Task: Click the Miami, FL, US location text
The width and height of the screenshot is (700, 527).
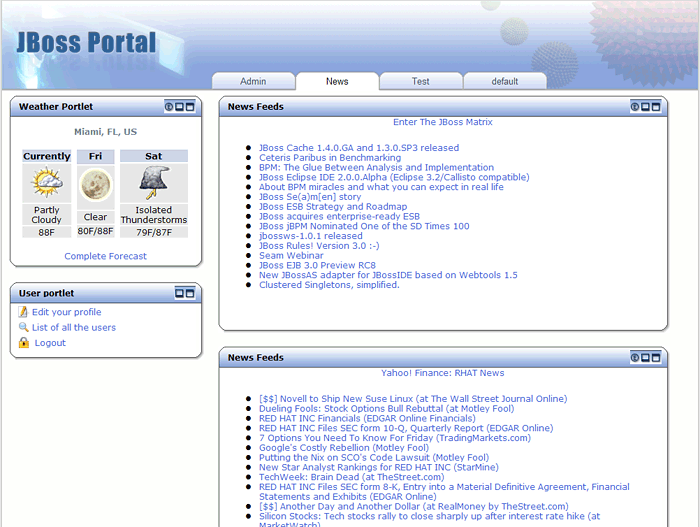Action: [105, 132]
